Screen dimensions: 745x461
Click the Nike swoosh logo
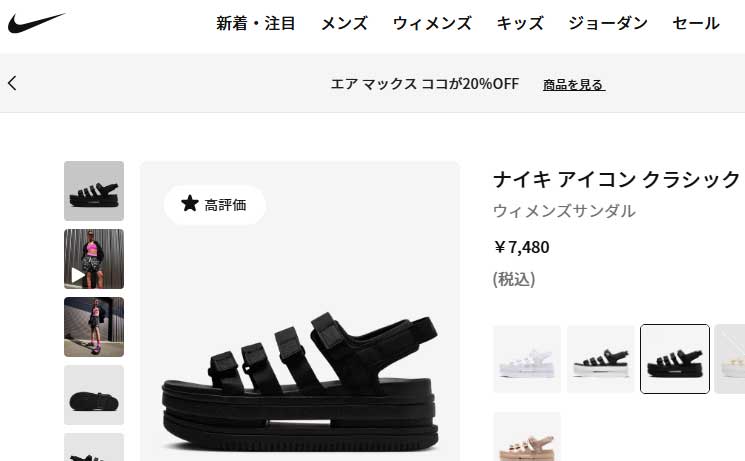tap(36, 23)
